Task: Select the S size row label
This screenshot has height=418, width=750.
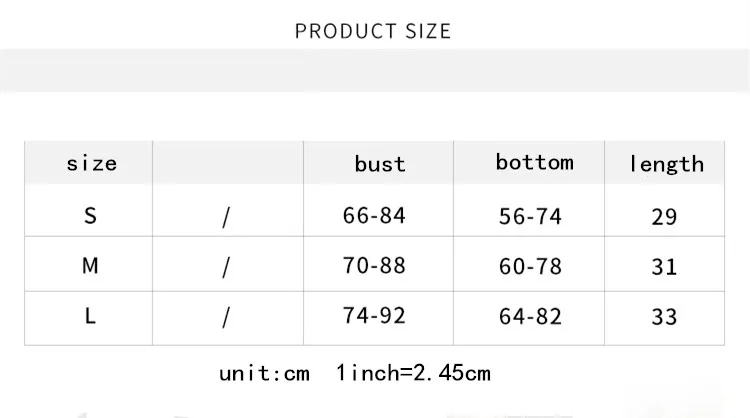Action: (90, 216)
